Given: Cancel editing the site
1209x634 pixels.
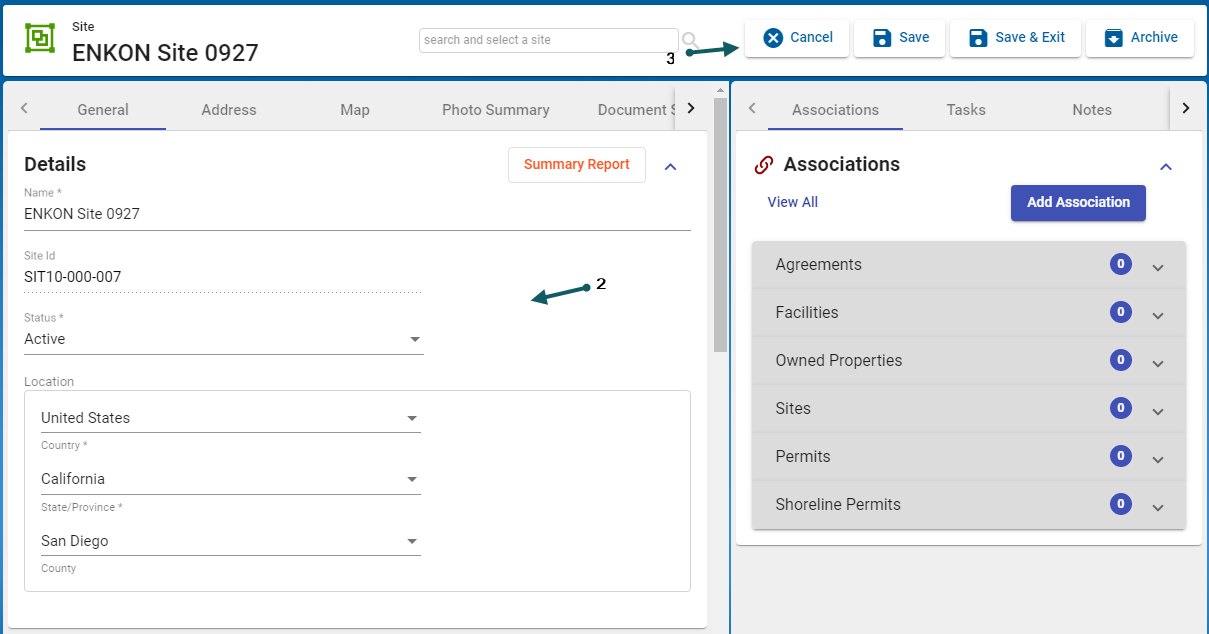Looking at the screenshot, I should [797, 38].
